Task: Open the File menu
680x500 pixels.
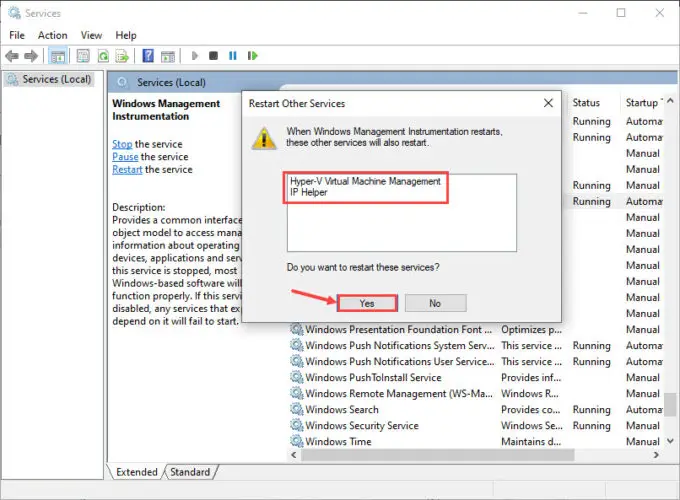Action: pyautogui.click(x=17, y=35)
